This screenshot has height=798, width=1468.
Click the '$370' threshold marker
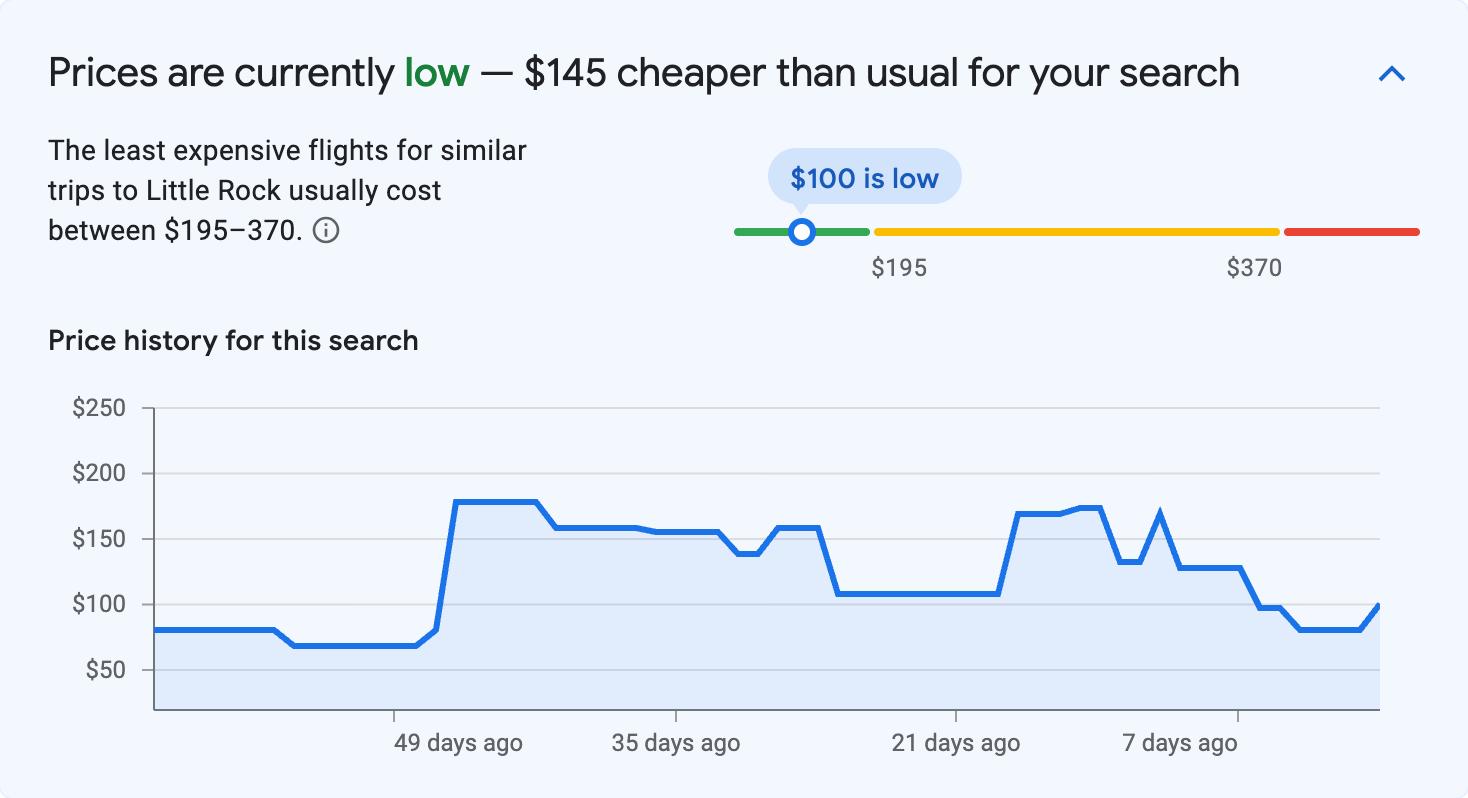1256,267
